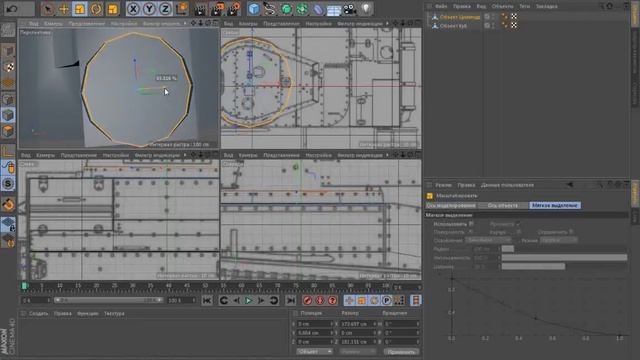Screen dimensions: 640x360
Task: Toggle the autokeying red button
Action: pyautogui.click(x=320, y=301)
